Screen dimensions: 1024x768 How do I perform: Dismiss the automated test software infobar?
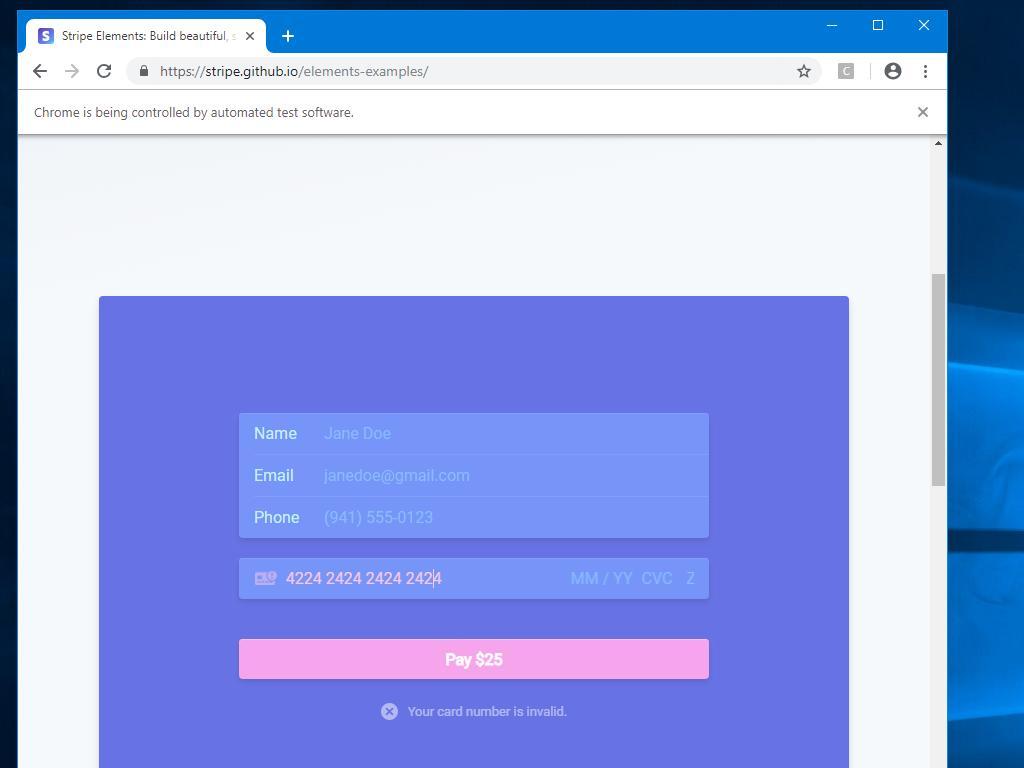tap(922, 112)
